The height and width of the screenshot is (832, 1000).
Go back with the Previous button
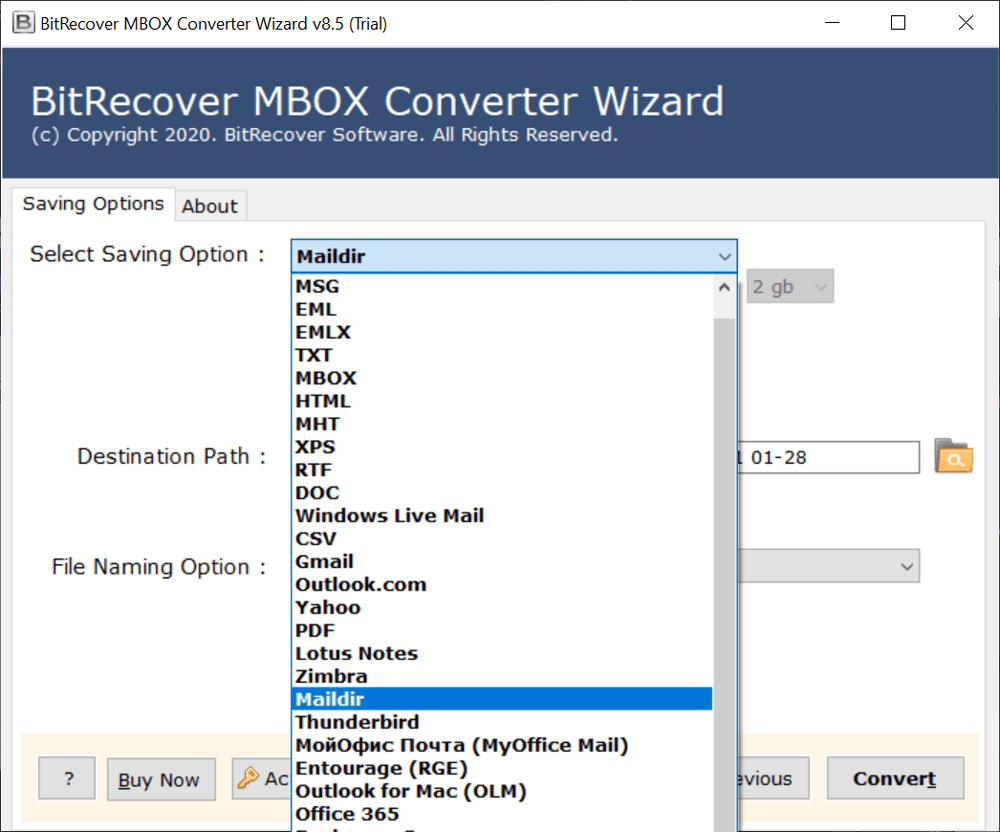774,778
